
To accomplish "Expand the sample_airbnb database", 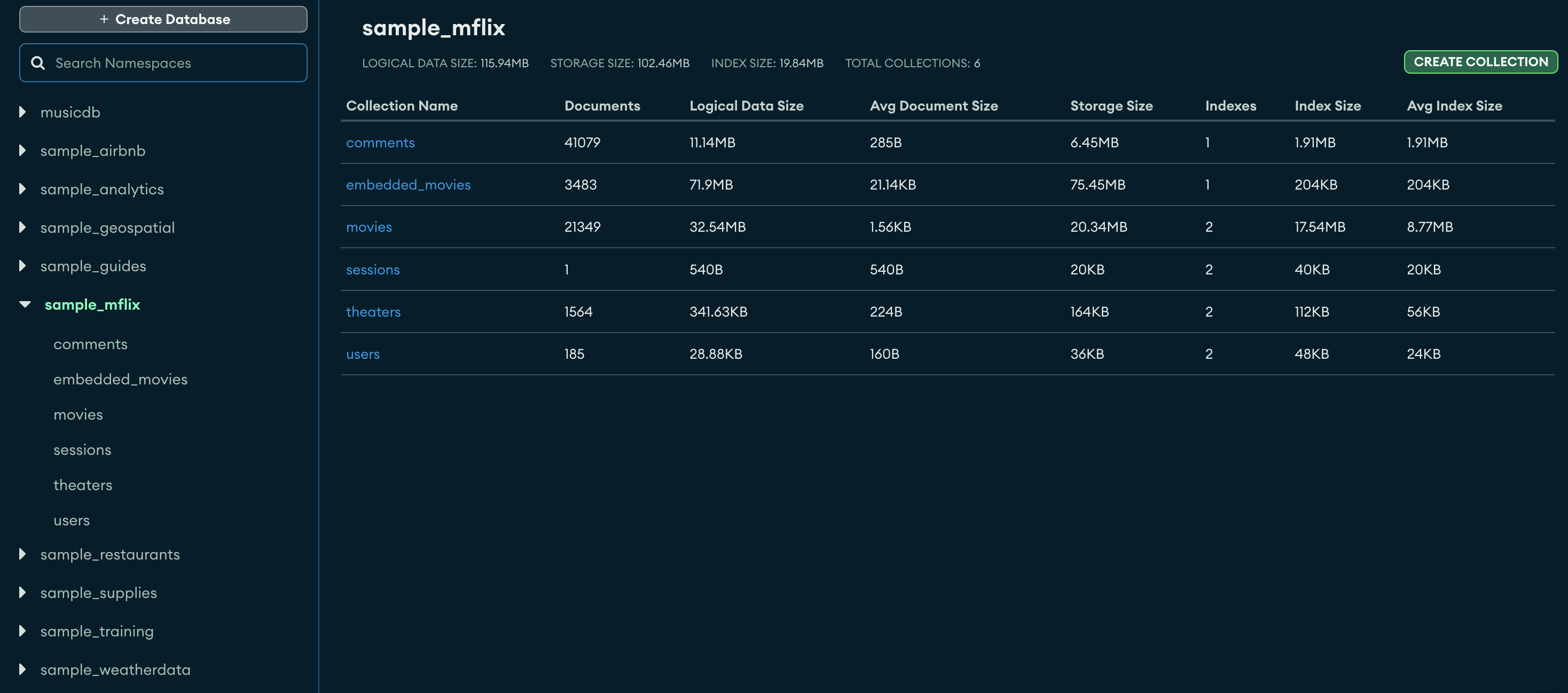I will pyautogui.click(x=22, y=150).
